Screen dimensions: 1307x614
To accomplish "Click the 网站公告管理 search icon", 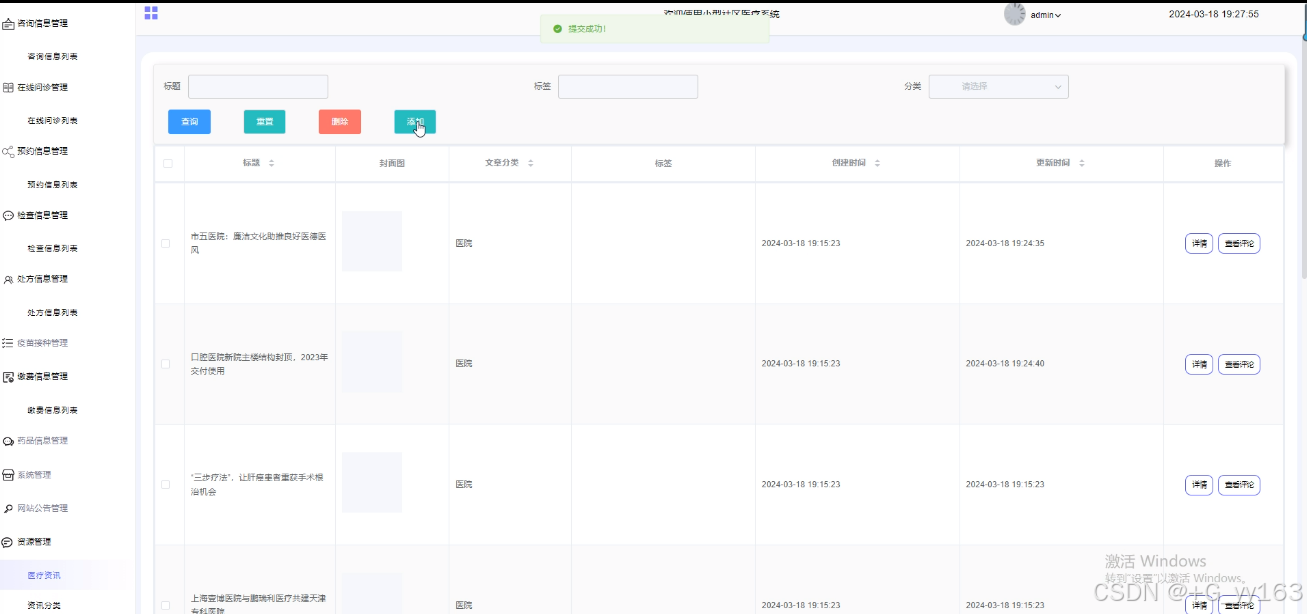I will point(8,508).
